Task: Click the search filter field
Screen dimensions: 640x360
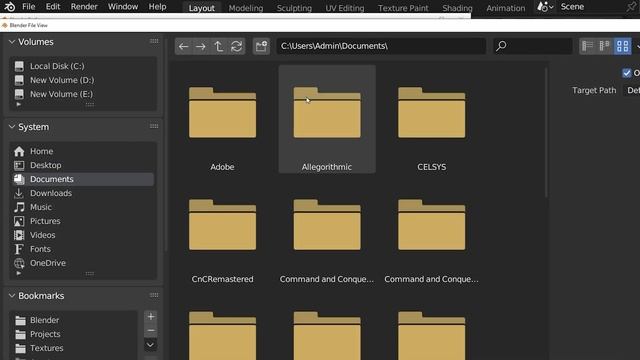Action: [x=533, y=46]
